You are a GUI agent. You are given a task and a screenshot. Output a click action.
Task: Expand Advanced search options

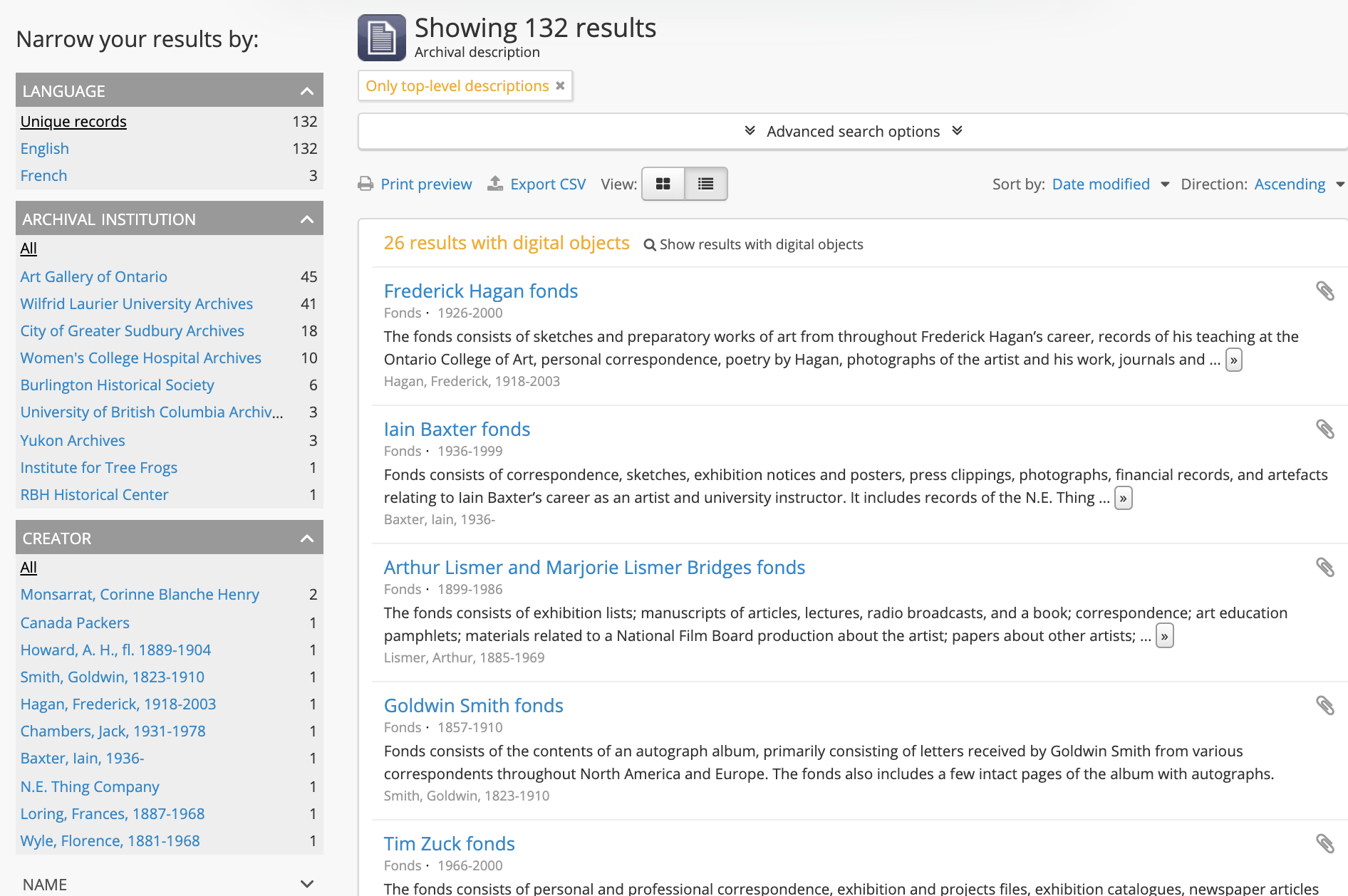click(852, 131)
